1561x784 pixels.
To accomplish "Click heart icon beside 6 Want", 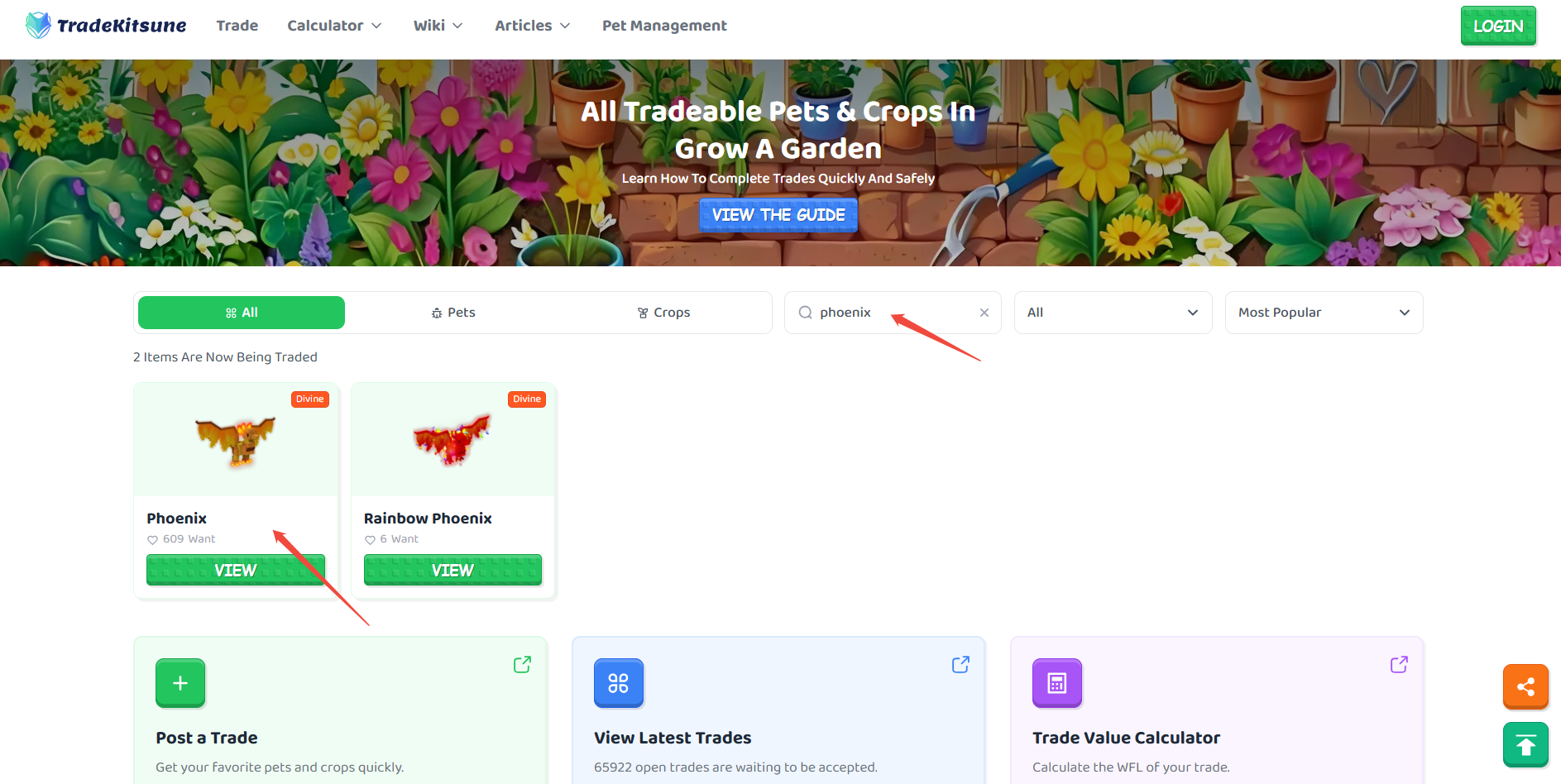I will (x=370, y=540).
